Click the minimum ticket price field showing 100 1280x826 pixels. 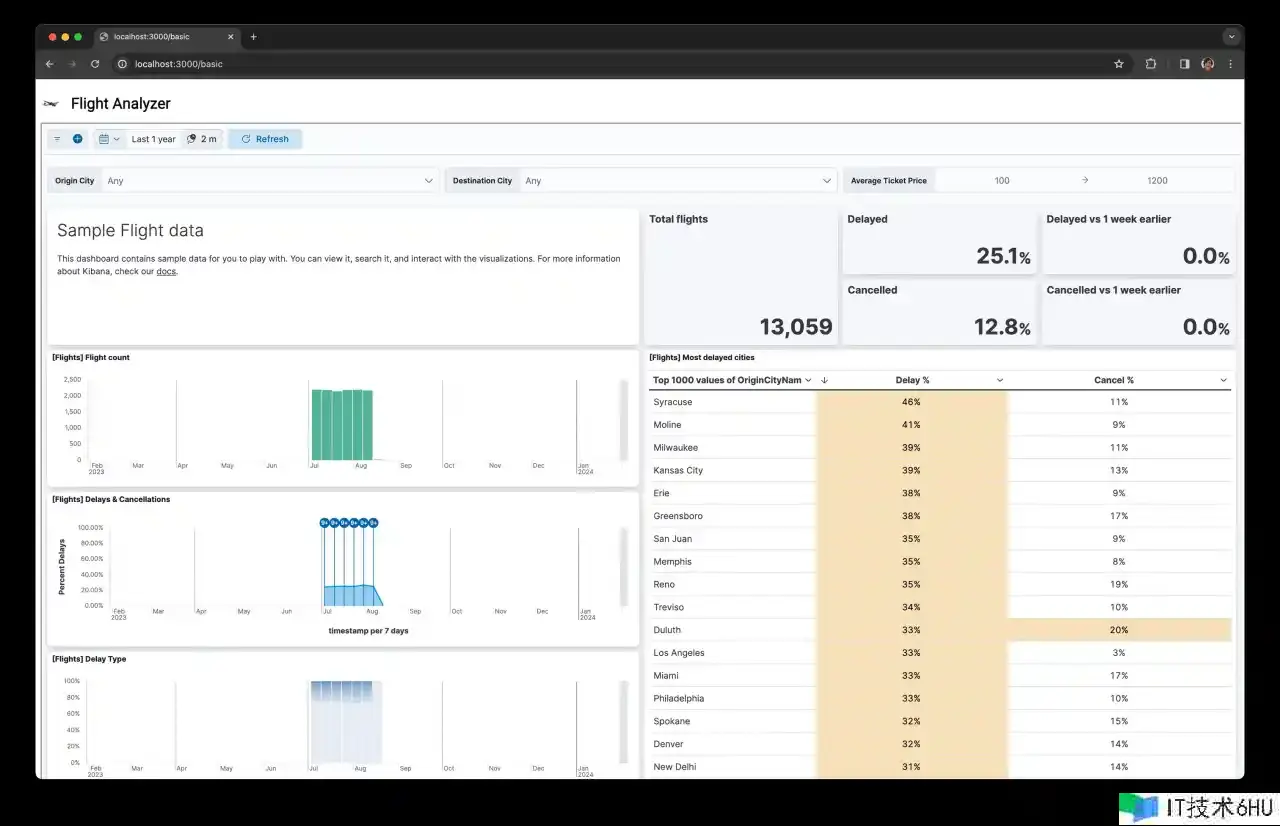pyautogui.click(x=1002, y=181)
